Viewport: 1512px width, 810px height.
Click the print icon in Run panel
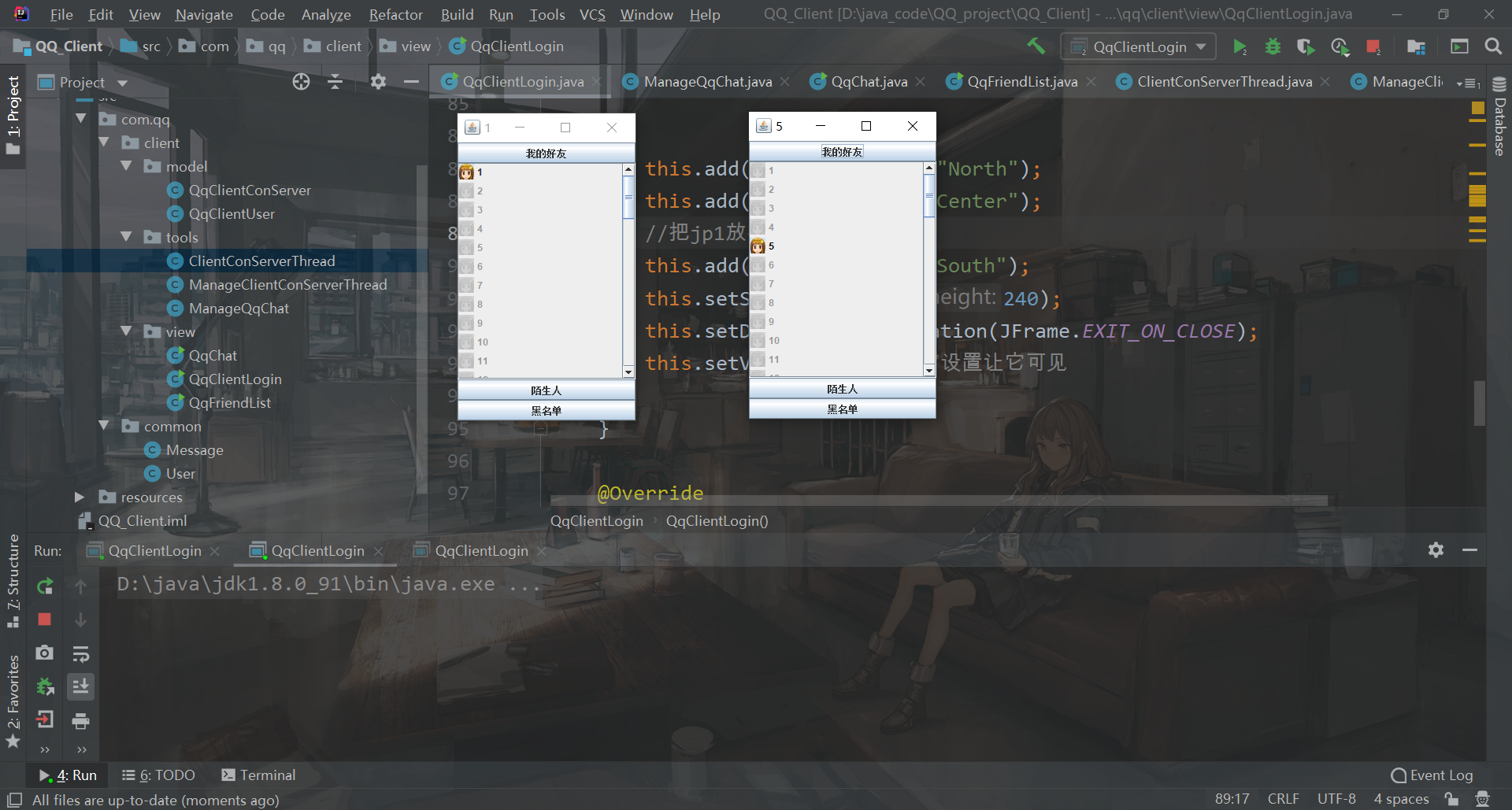(80, 720)
